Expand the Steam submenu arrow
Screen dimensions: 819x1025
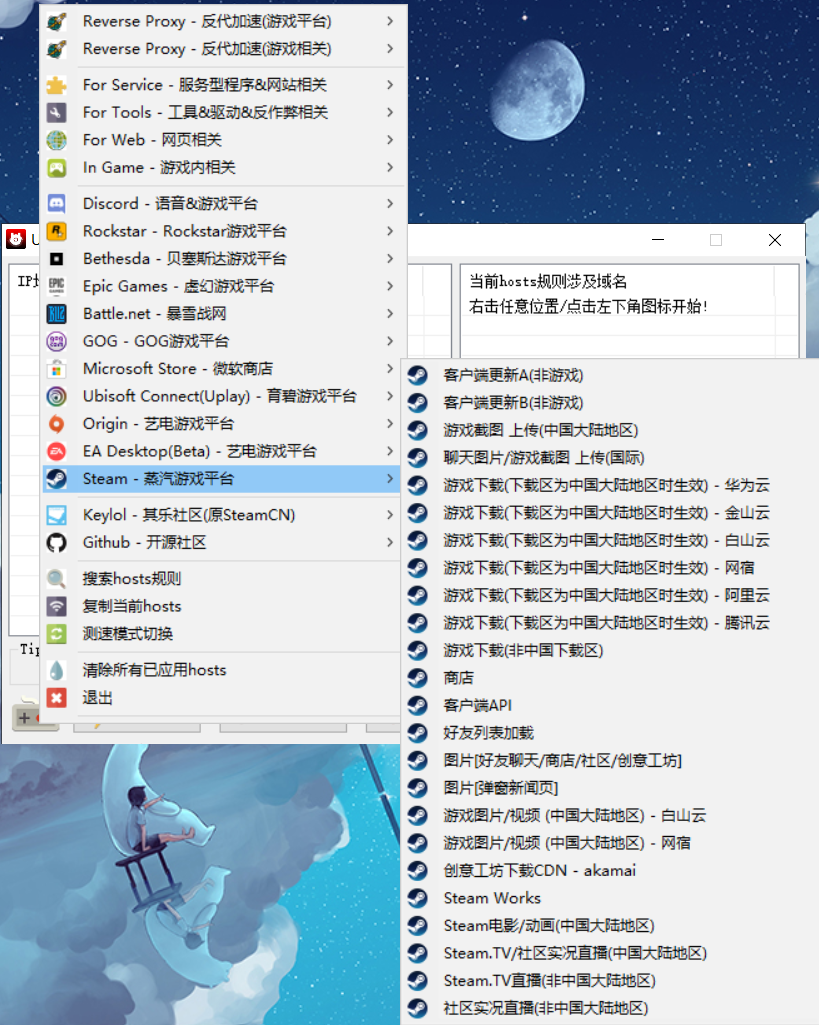tap(390, 479)
